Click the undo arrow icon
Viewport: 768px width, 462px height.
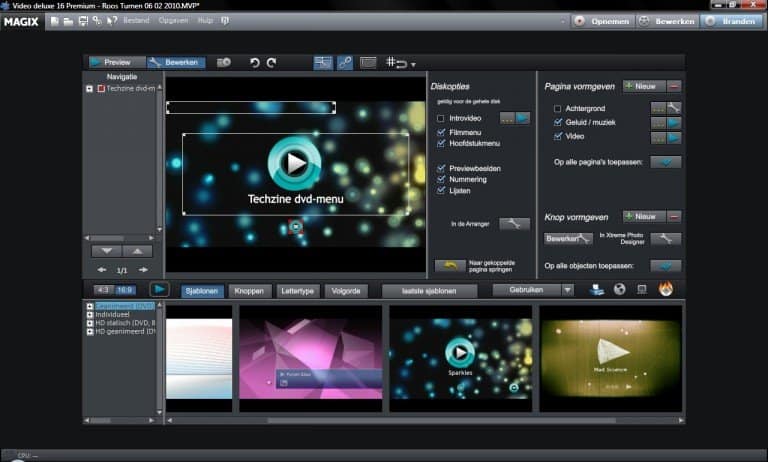[x=255, y=63]
